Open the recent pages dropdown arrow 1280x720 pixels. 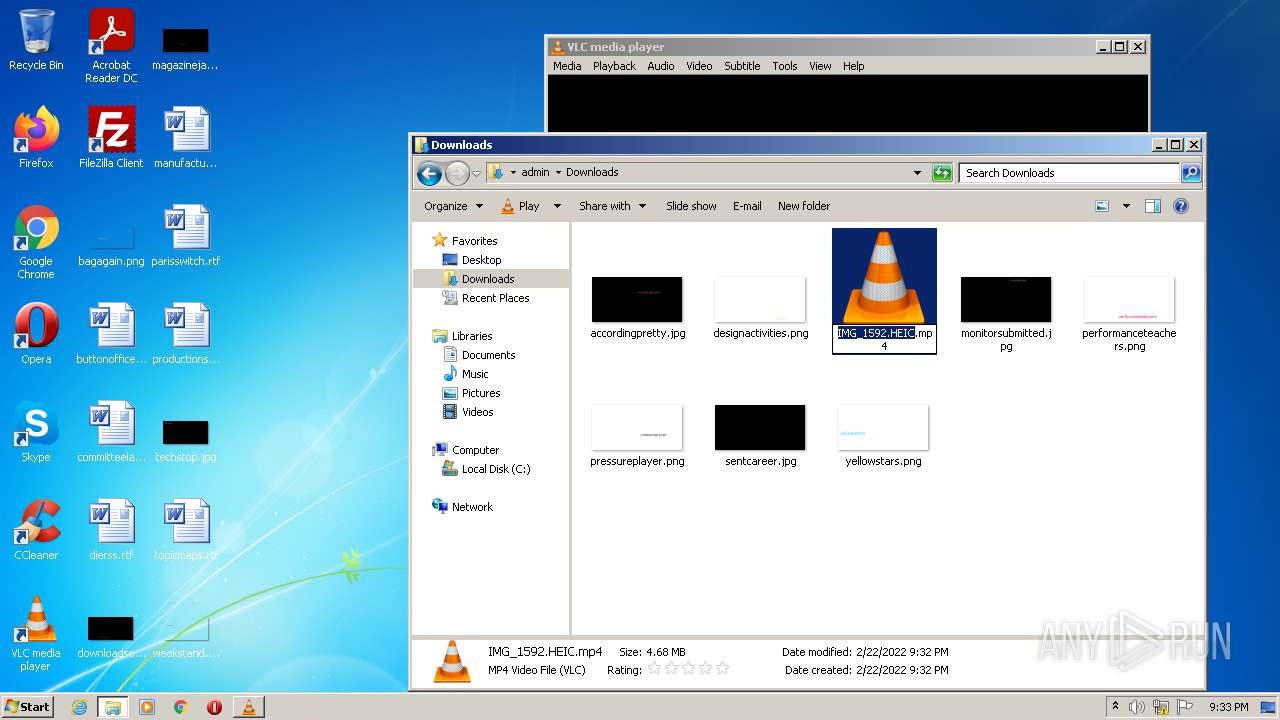[x=476, y=173]
